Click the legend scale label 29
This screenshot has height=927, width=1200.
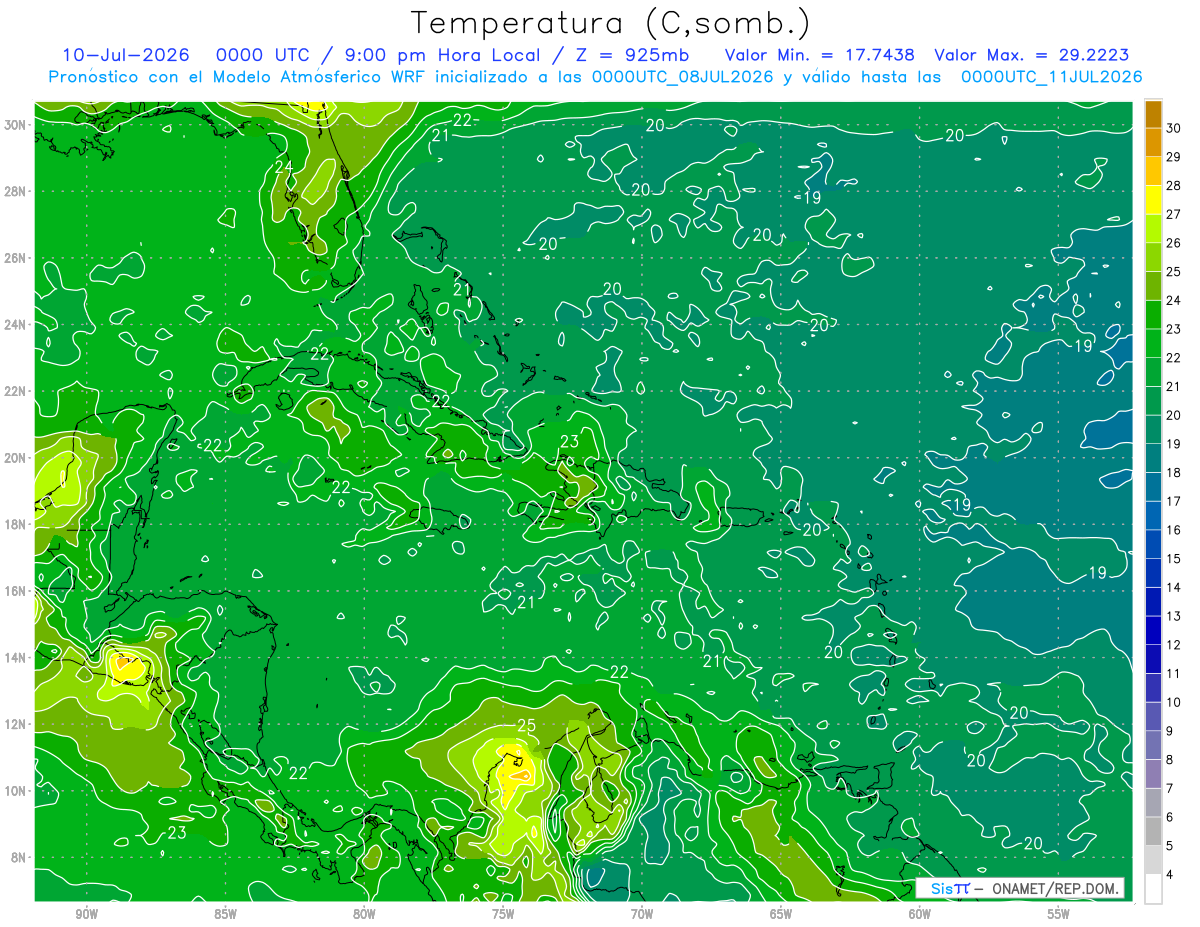[x=1174, y=157]
